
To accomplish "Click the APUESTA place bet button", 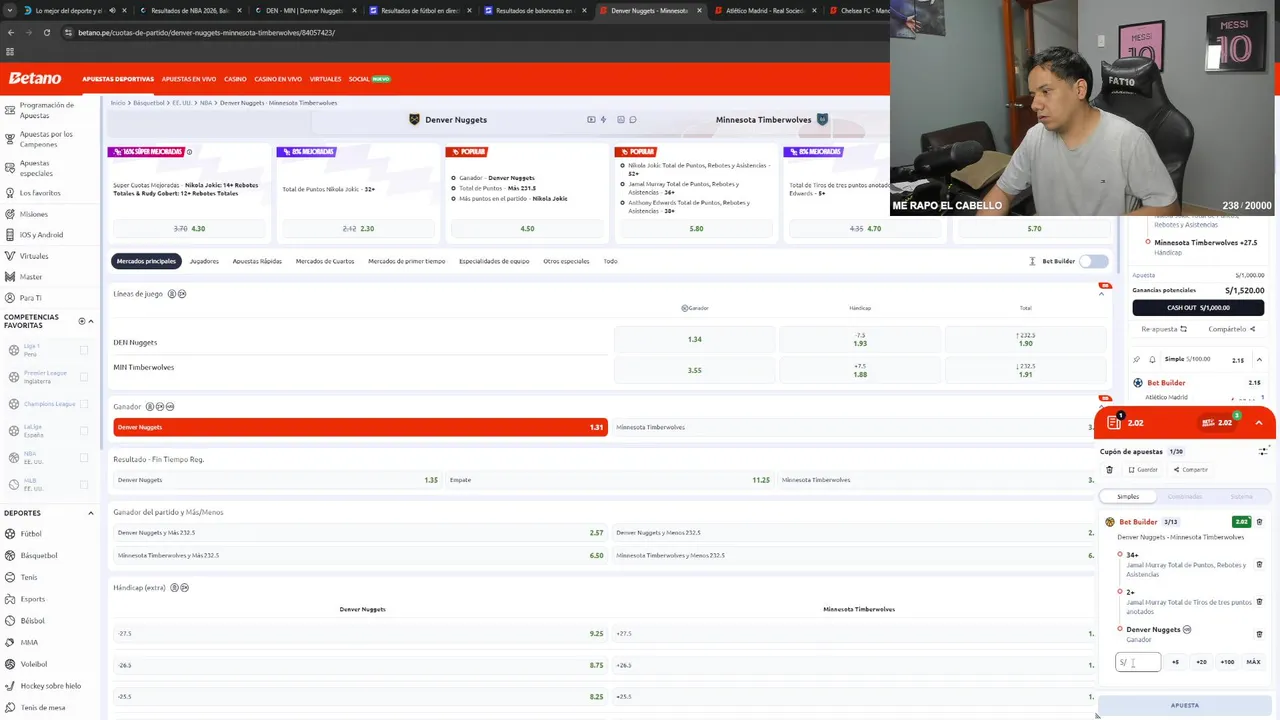I will pos(1185,705).
